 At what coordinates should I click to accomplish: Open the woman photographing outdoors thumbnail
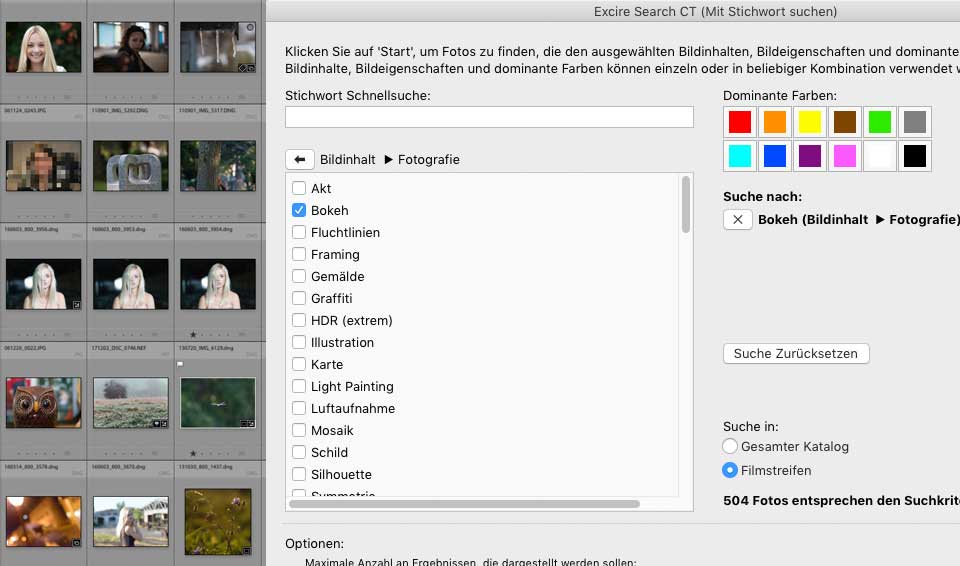130,521
